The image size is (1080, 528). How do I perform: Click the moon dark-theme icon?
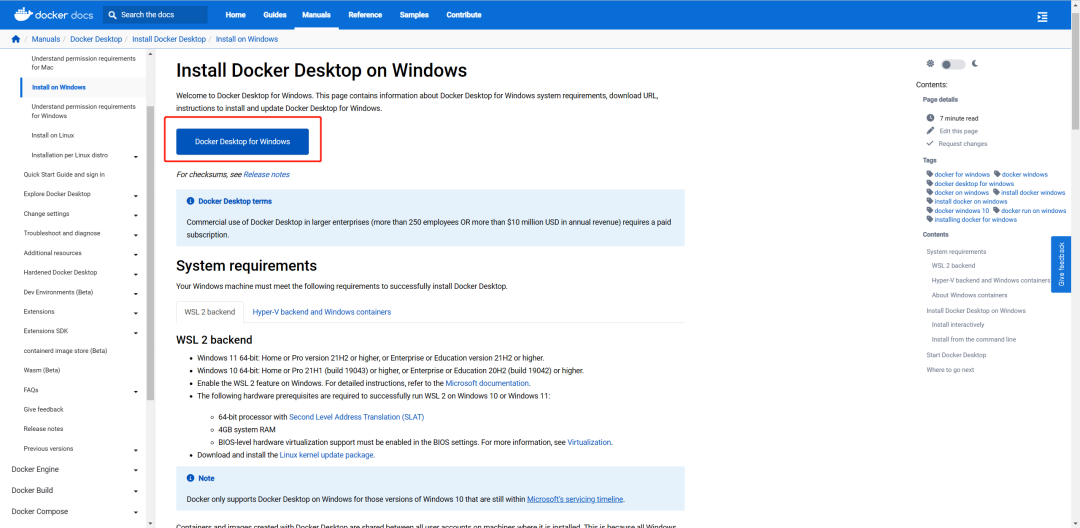pos(975,63)
